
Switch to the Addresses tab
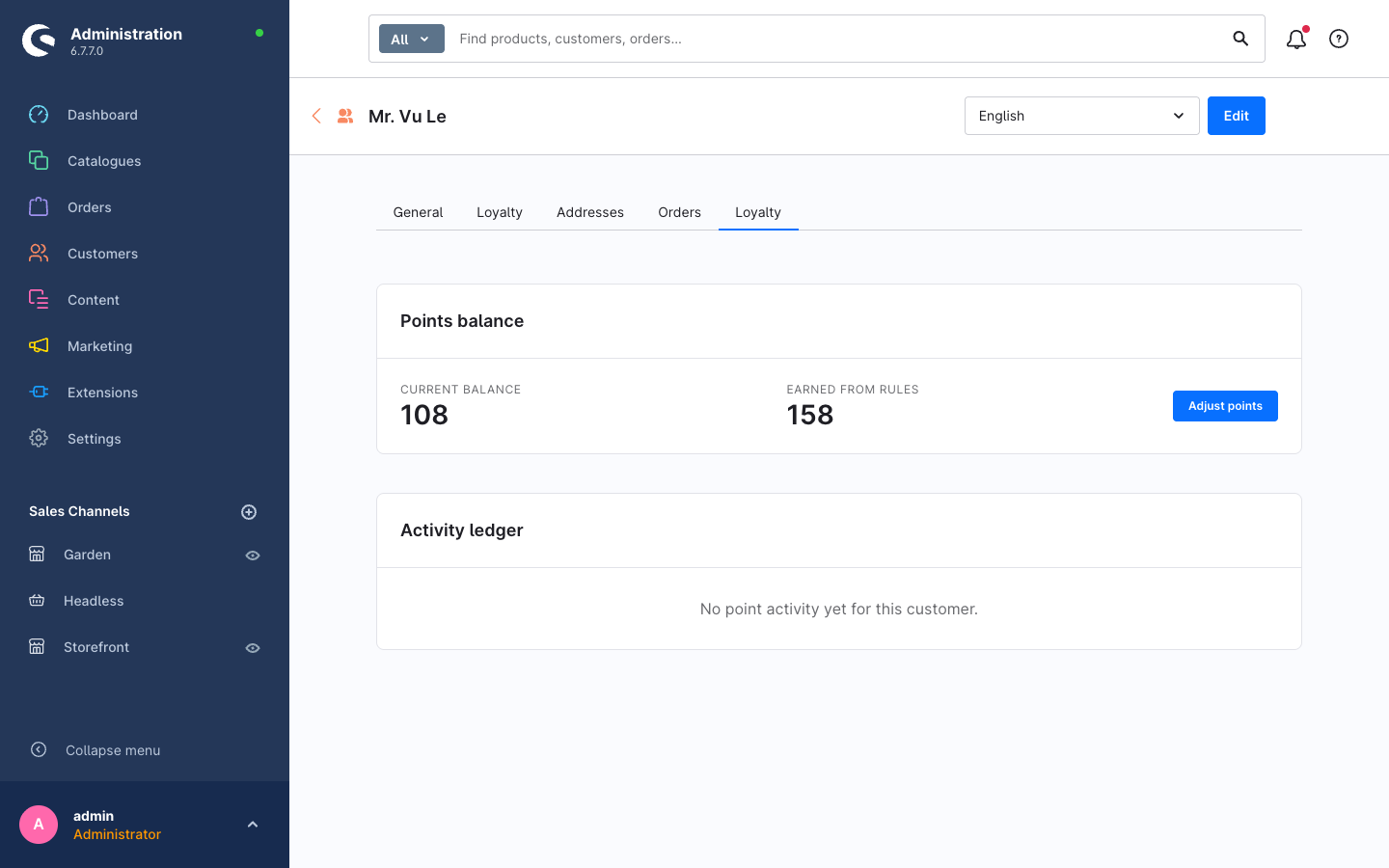click(x=590, y=212)
